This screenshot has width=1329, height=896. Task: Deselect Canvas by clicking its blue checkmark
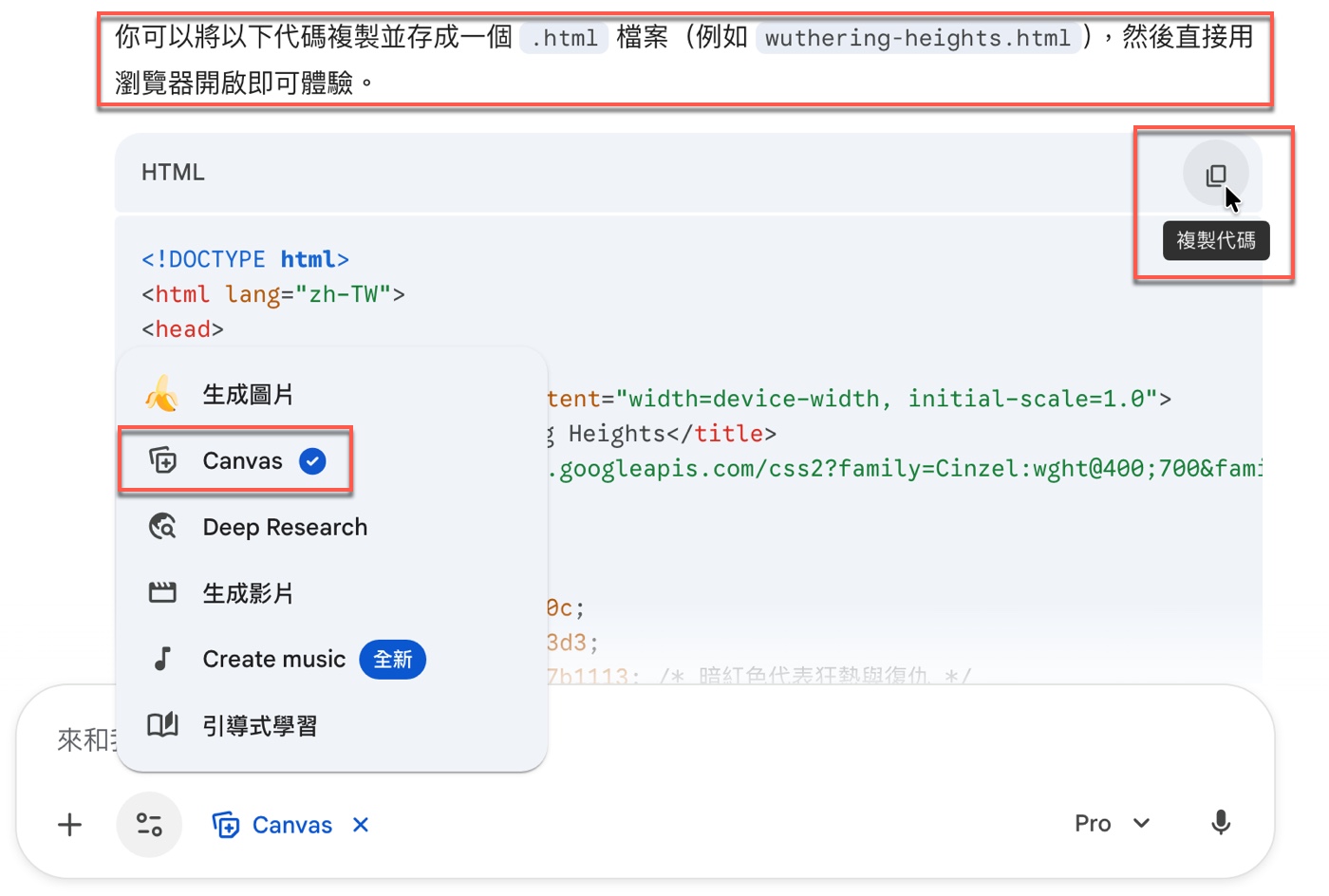tap(312, 460)
